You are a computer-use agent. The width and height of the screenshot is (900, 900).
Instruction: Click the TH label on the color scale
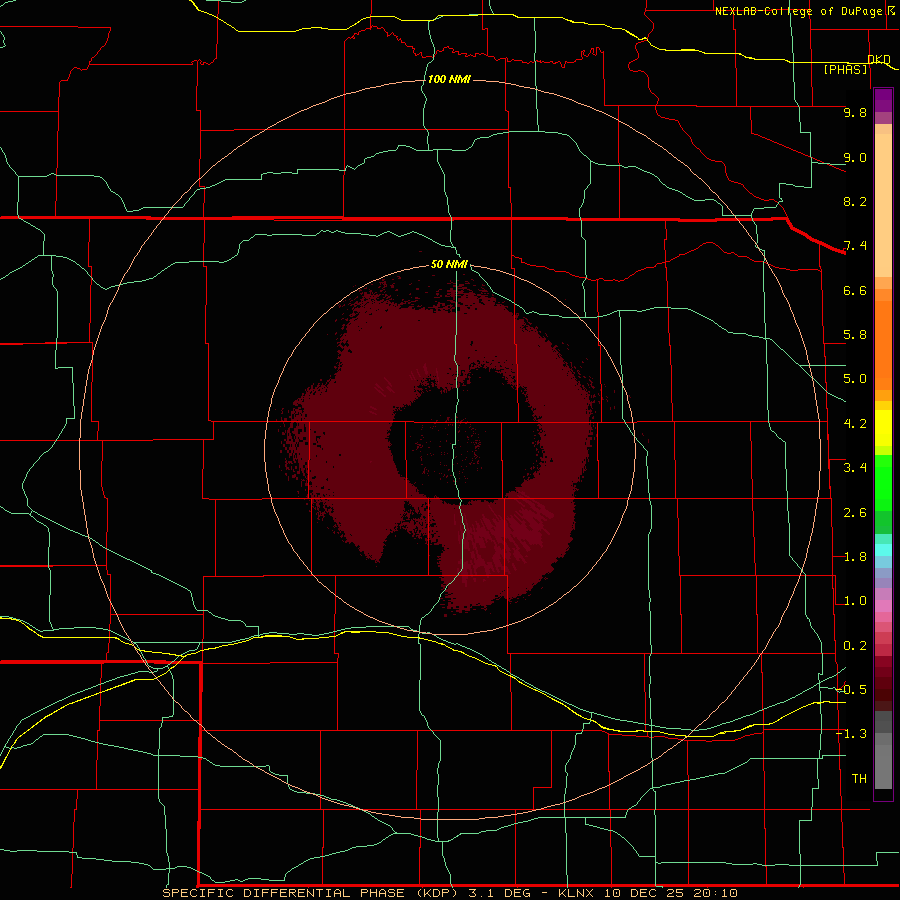coord(859,779)
